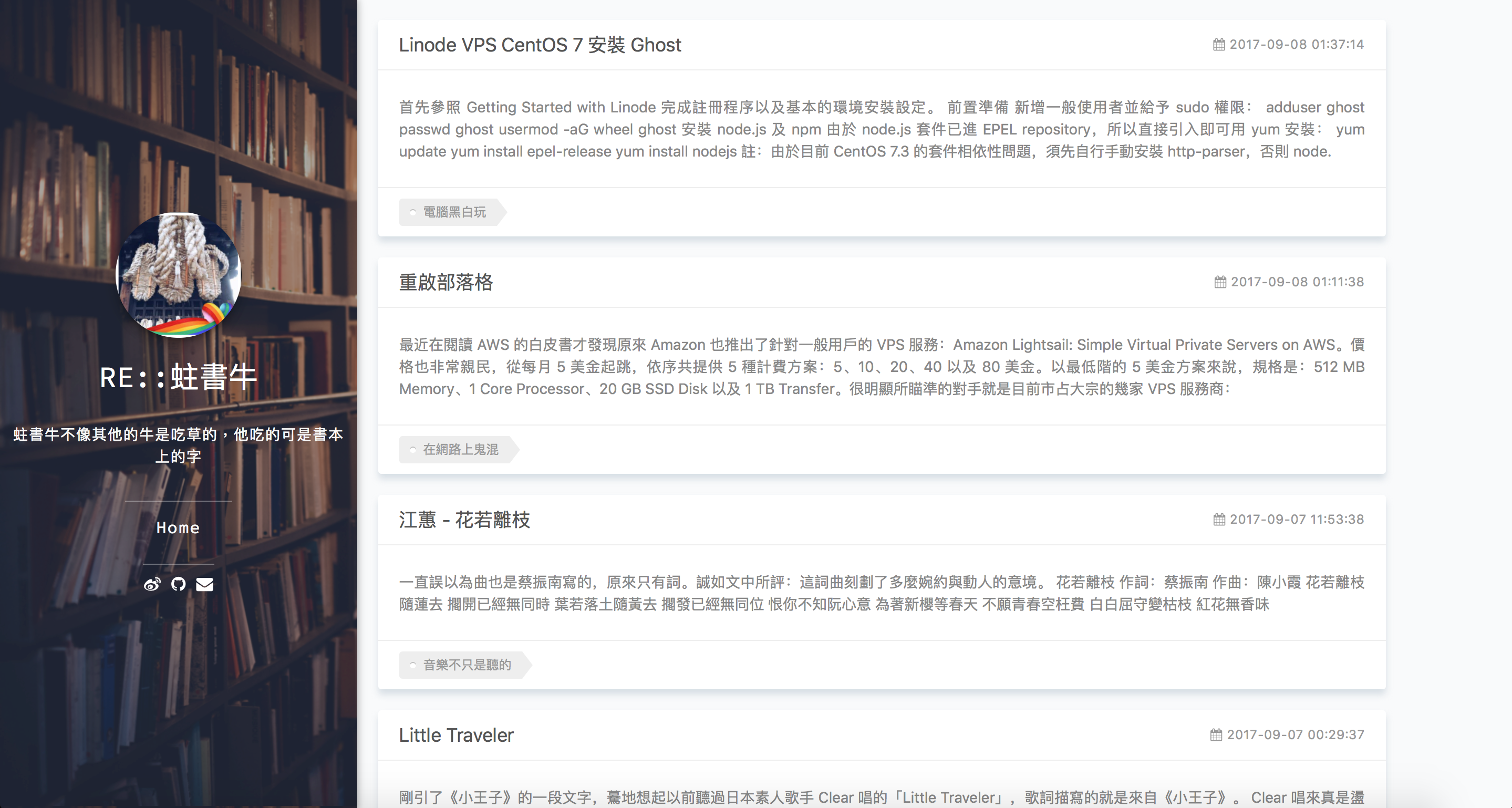Open the GitHub profile icon
The height and width of the screenshot is (808, 1512).
(179, 584)
